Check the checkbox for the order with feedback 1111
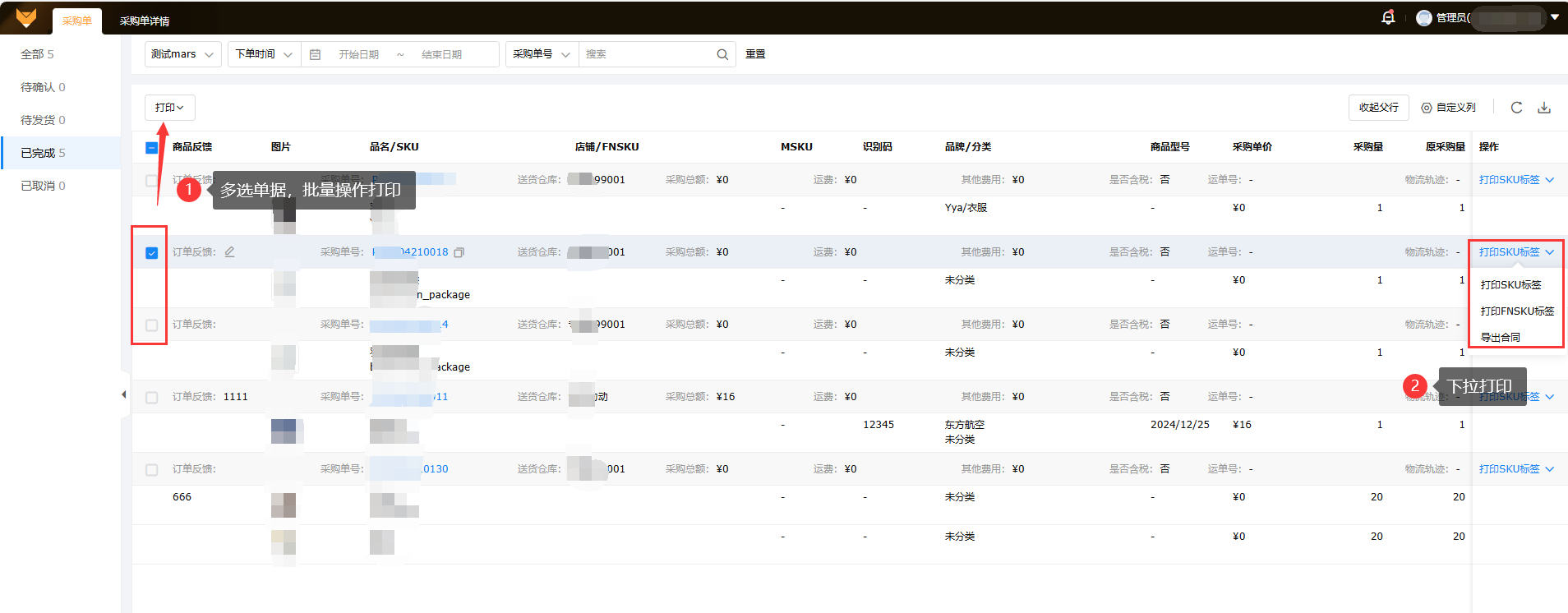The width and height of the screenshot is (1568, 613). (x=151, y=398)
